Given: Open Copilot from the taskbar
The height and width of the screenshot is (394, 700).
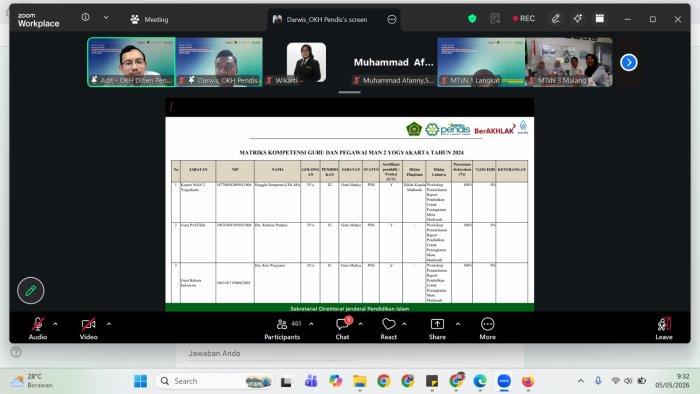Looking at the screenshot, I should pyautogui.click(x=335, y=381).
